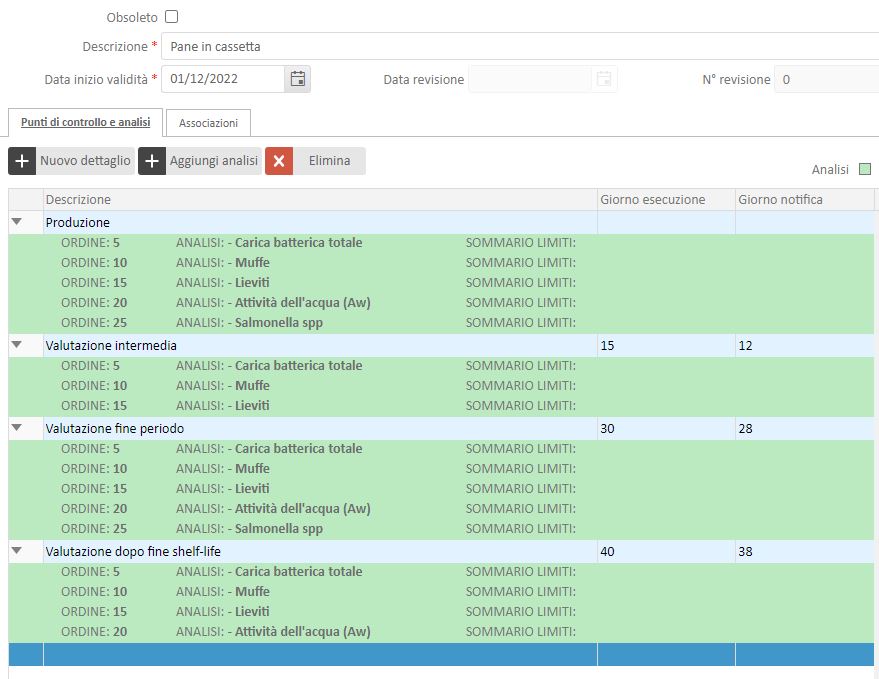This screenshot has width=879, height=679.
Task: Select the blue highlighted empty row at bottom
Action: pos(441,655)
